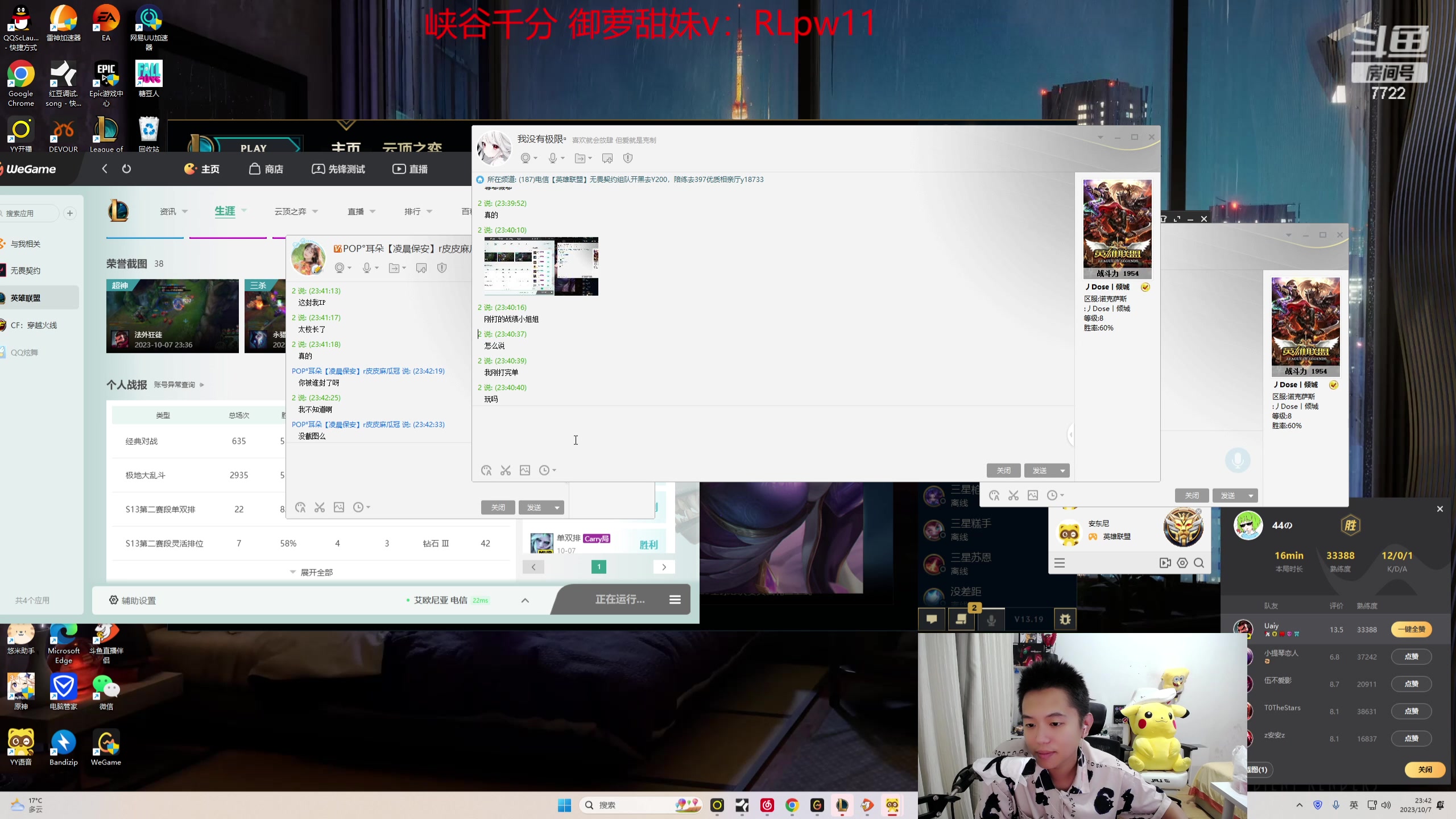Switch to WeGame 商店 tab

(266, 169)
